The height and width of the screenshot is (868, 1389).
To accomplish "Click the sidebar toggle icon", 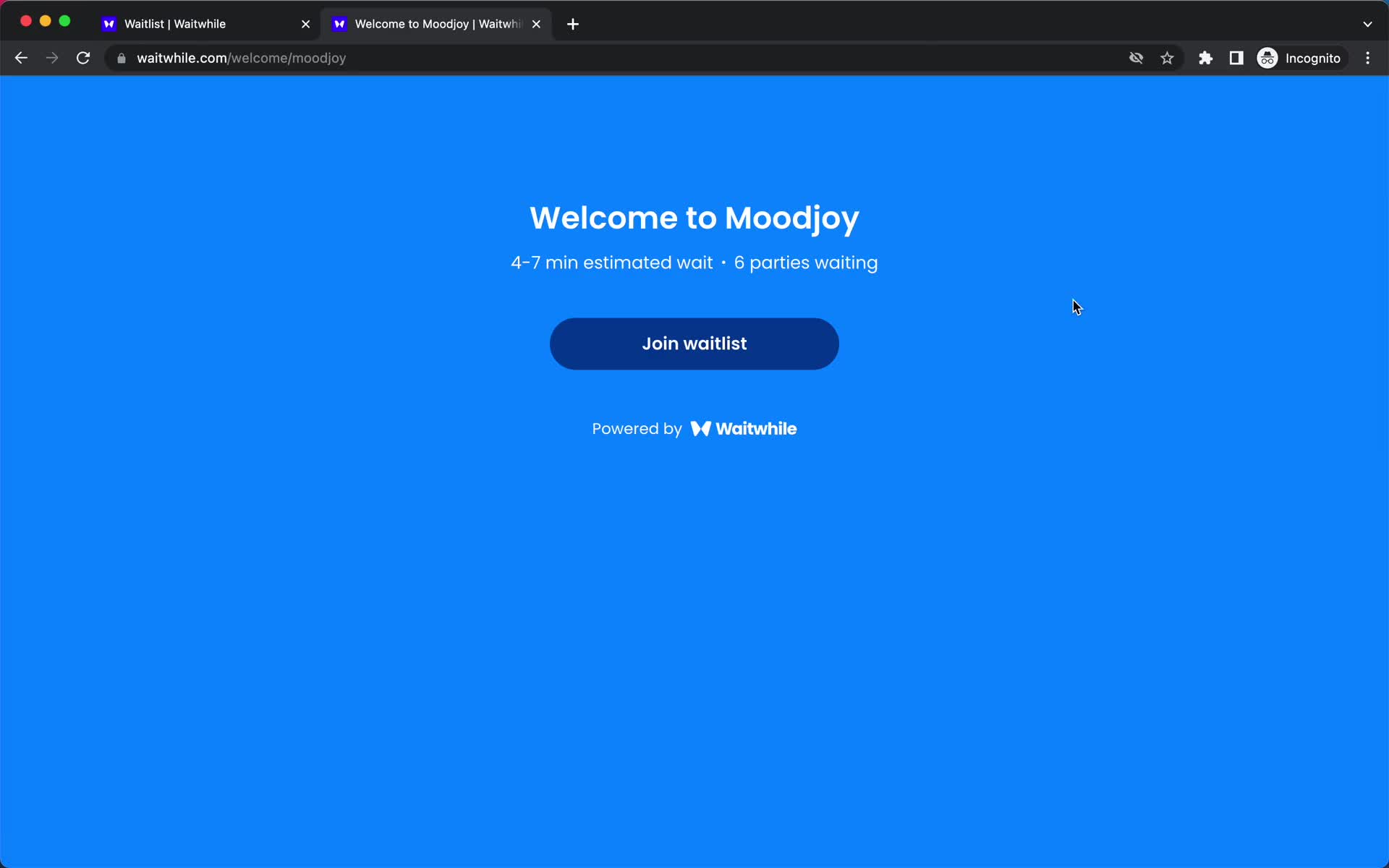I will 1237,57.
